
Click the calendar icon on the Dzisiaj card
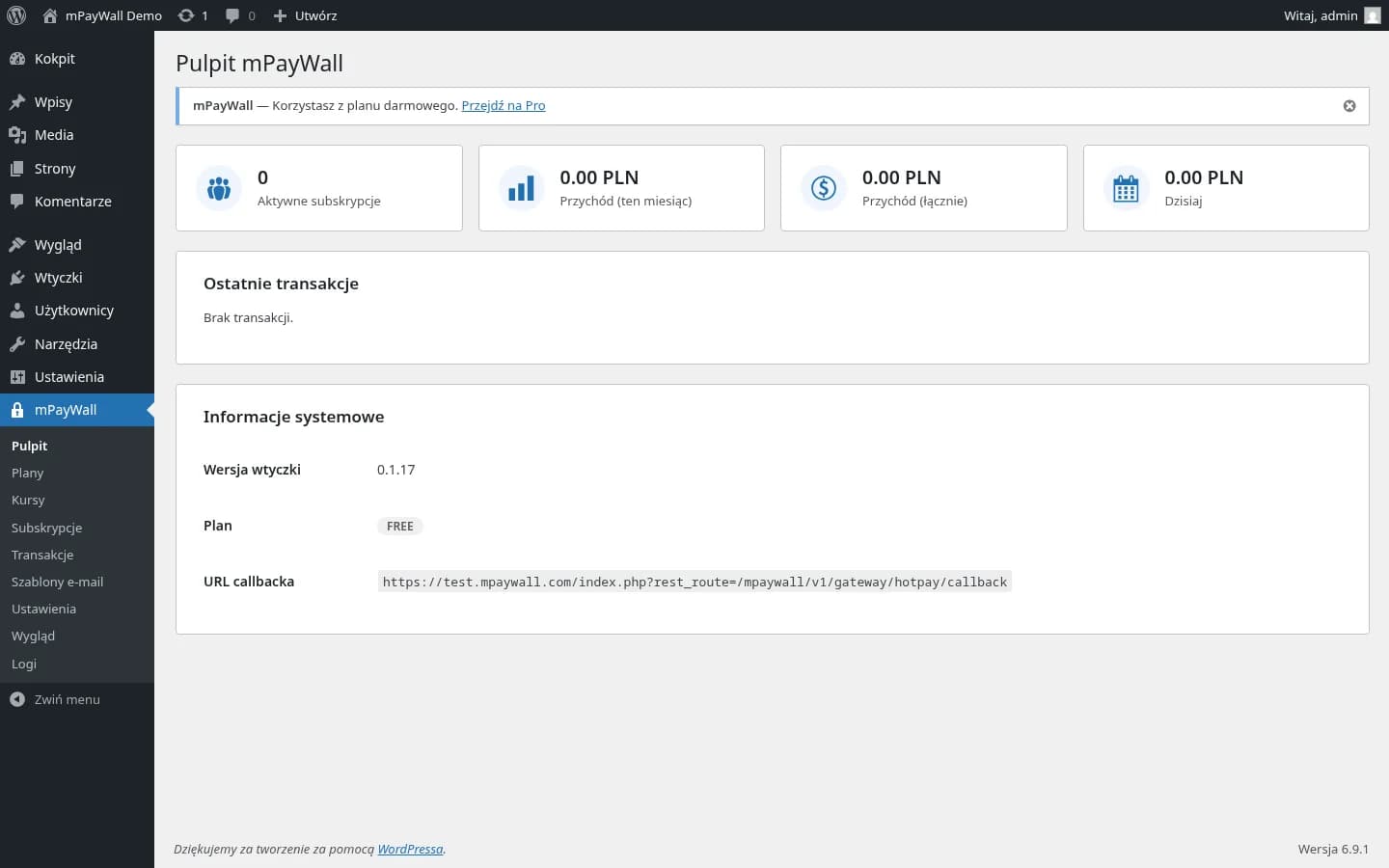[1126, 188]
